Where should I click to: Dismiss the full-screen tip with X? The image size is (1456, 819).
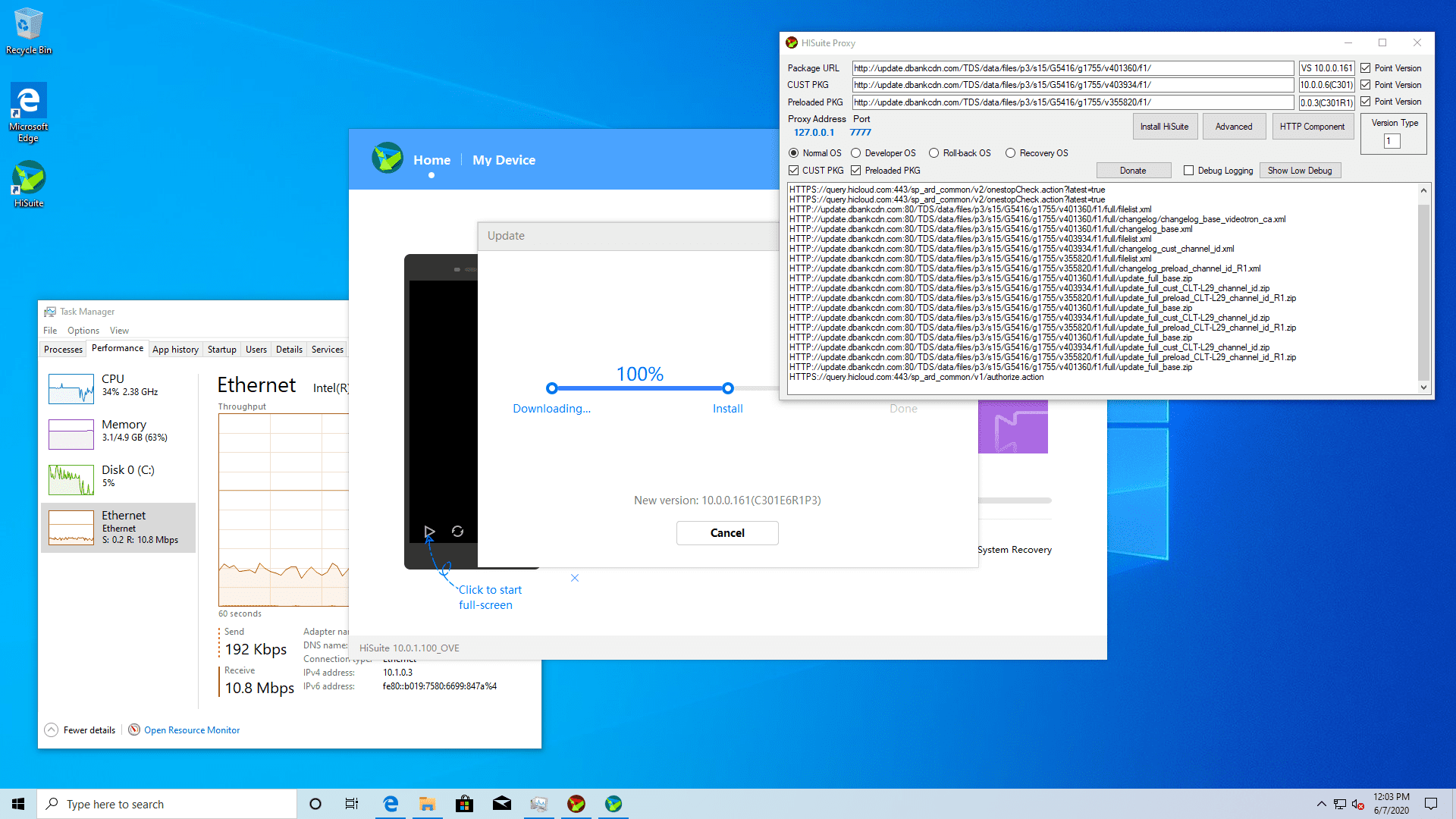pos(575,578)
